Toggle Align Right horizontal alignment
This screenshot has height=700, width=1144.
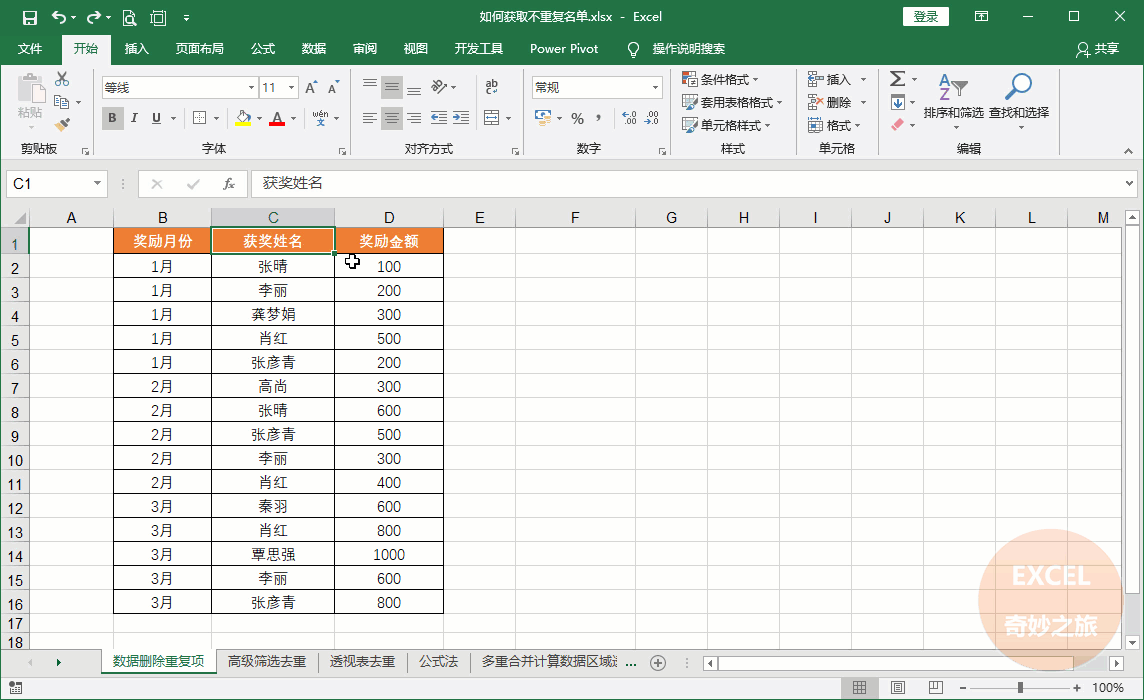tap(414, 118)
